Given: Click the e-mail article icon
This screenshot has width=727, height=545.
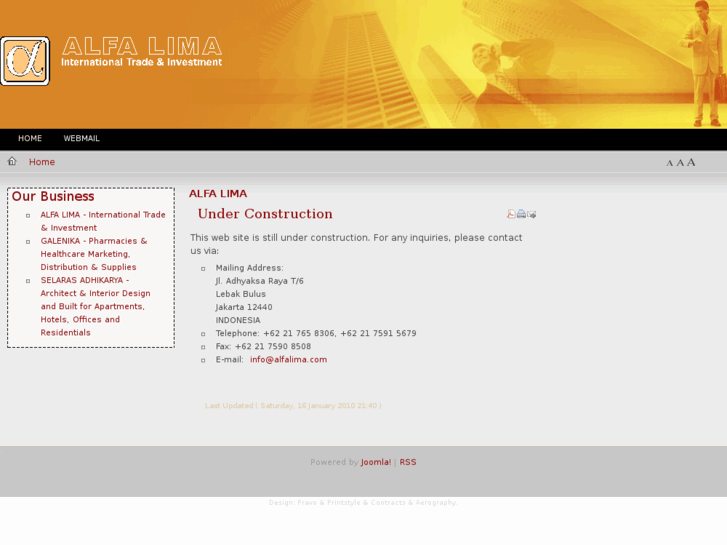Looking at the screenshot, I should point(531,214).
